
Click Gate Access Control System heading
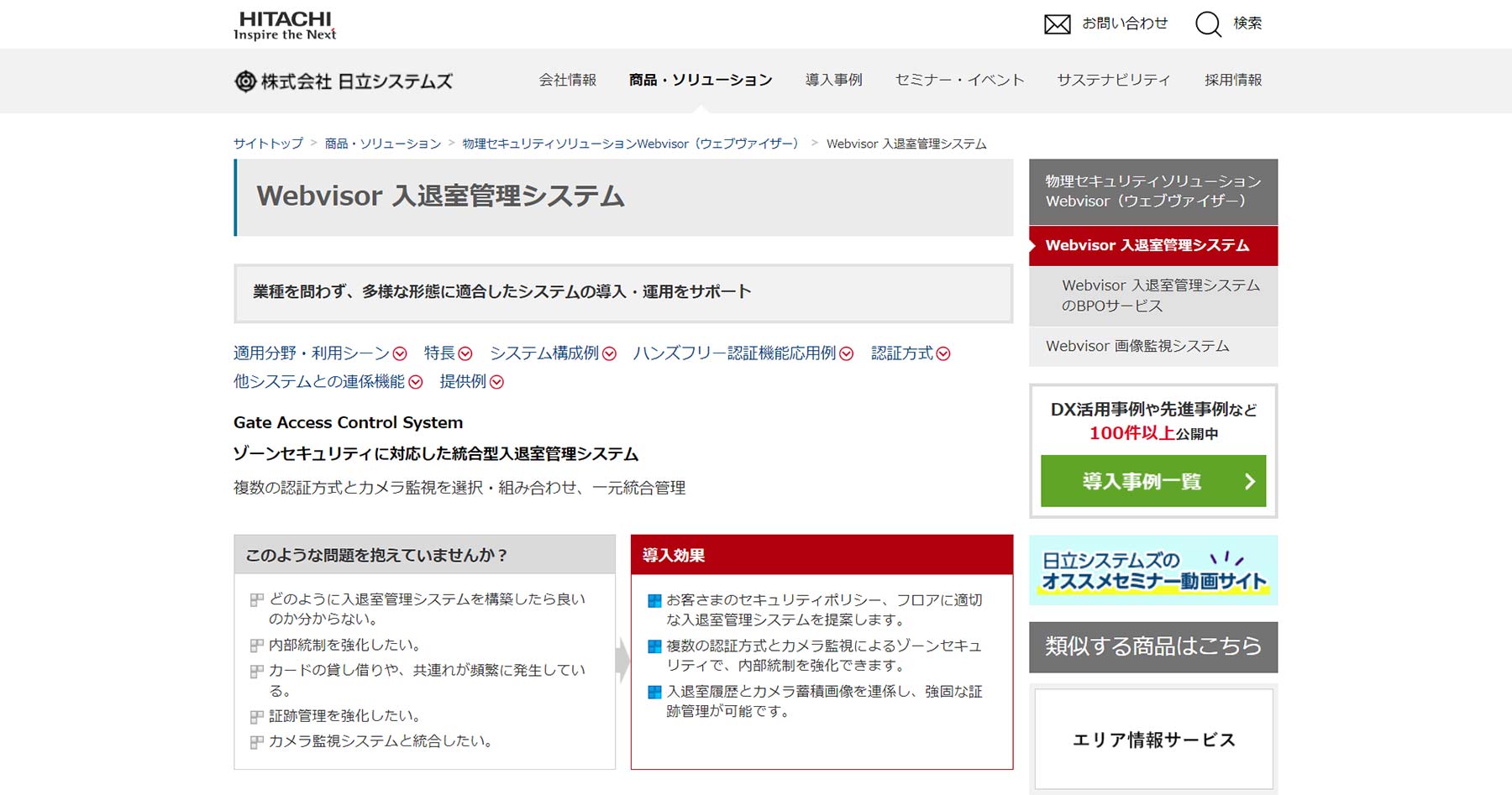tap(348, 422)
